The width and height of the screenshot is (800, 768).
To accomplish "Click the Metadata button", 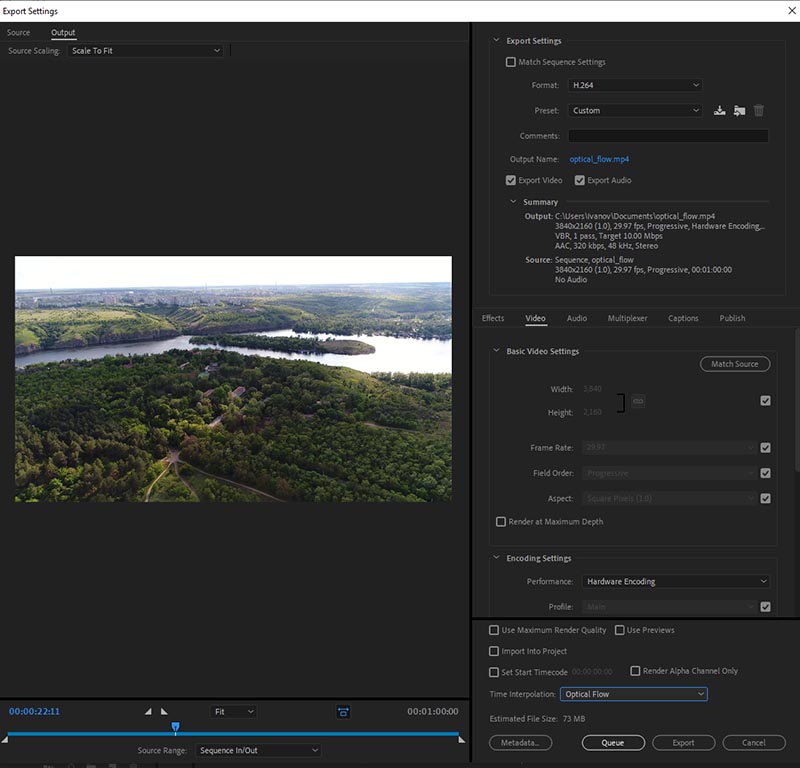I will point(520,742).
